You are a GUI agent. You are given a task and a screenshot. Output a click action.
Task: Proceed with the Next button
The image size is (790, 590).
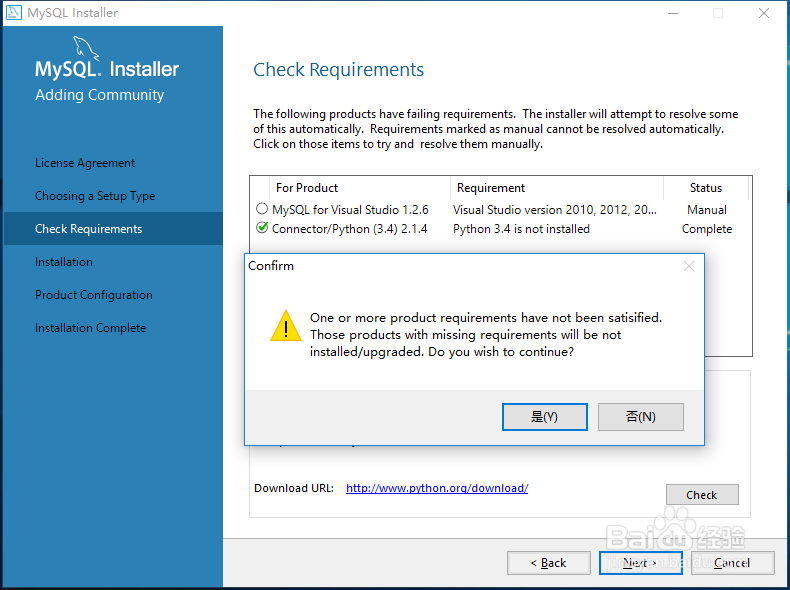click(640, 563)
